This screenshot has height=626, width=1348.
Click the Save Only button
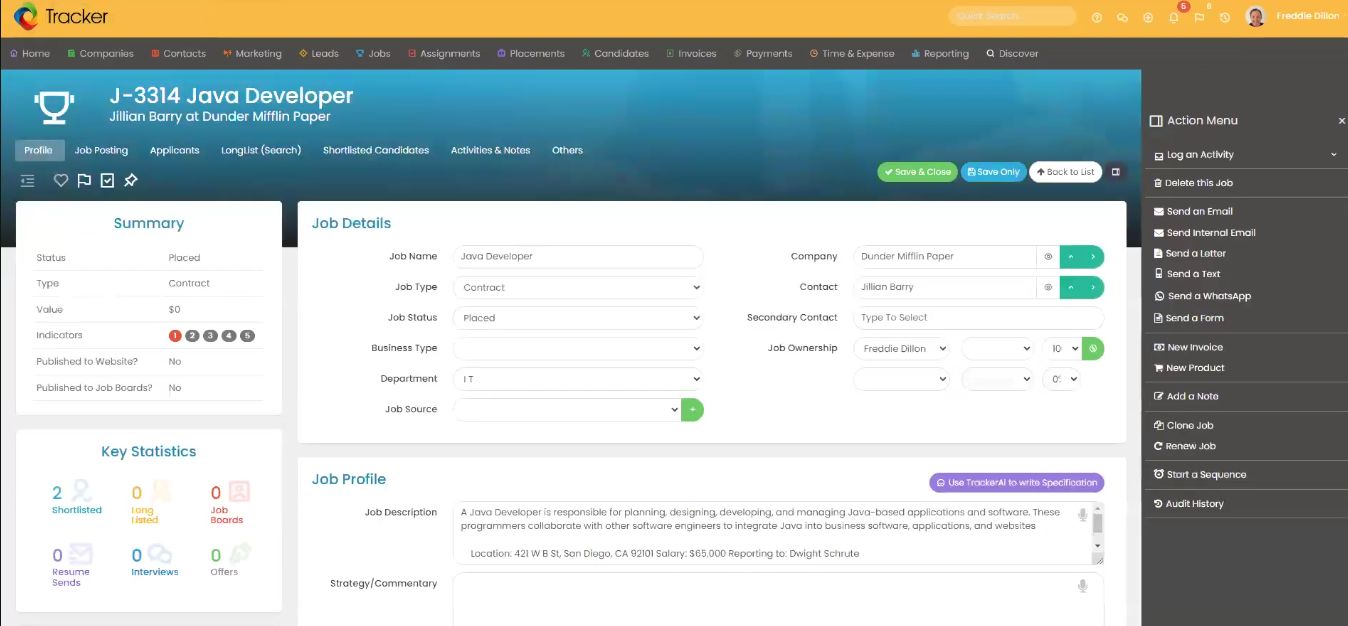993,172
